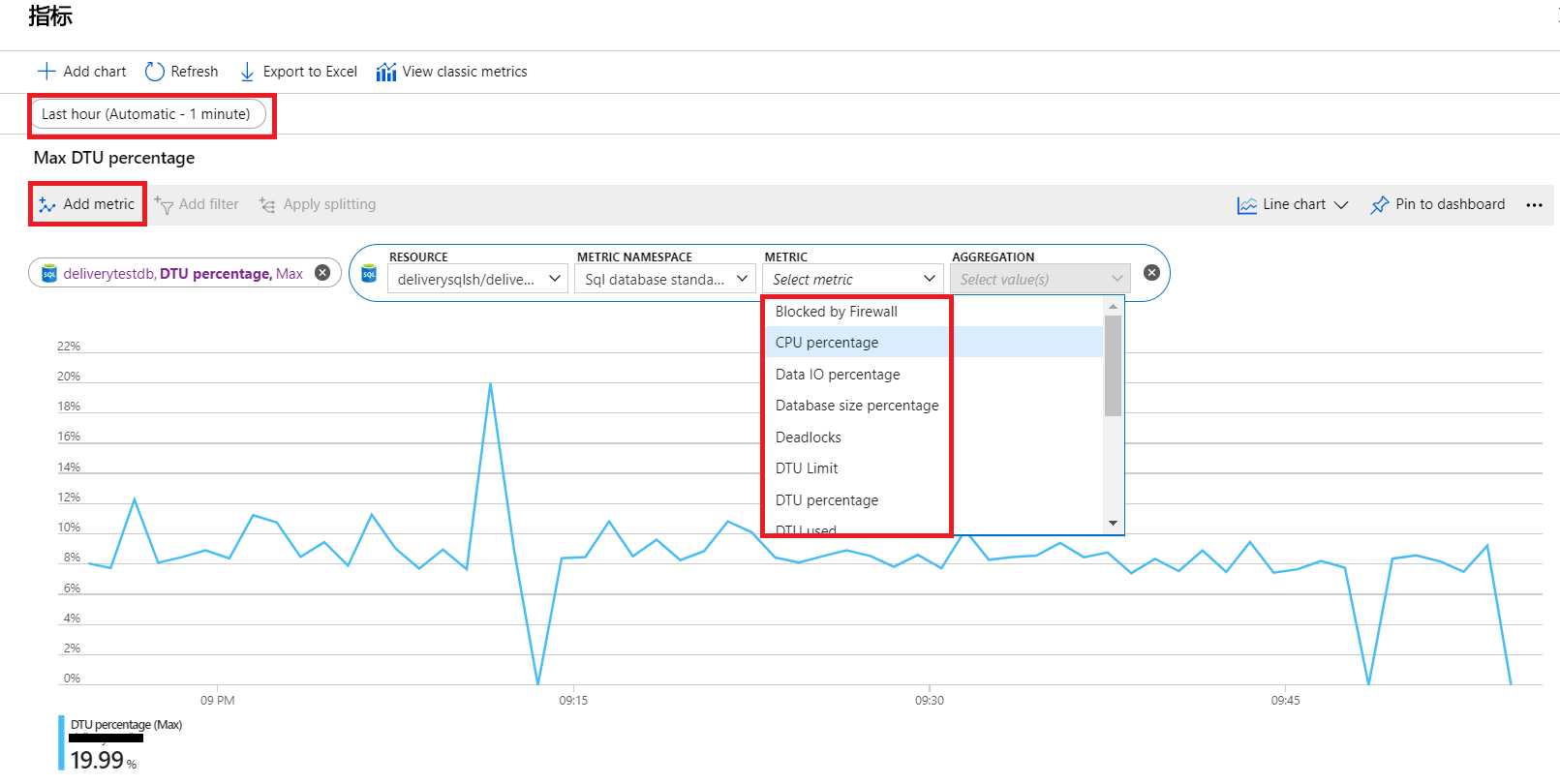1560x784 pixels.
Task: Remove the new unselected metric row
Action: point(1151,273)
